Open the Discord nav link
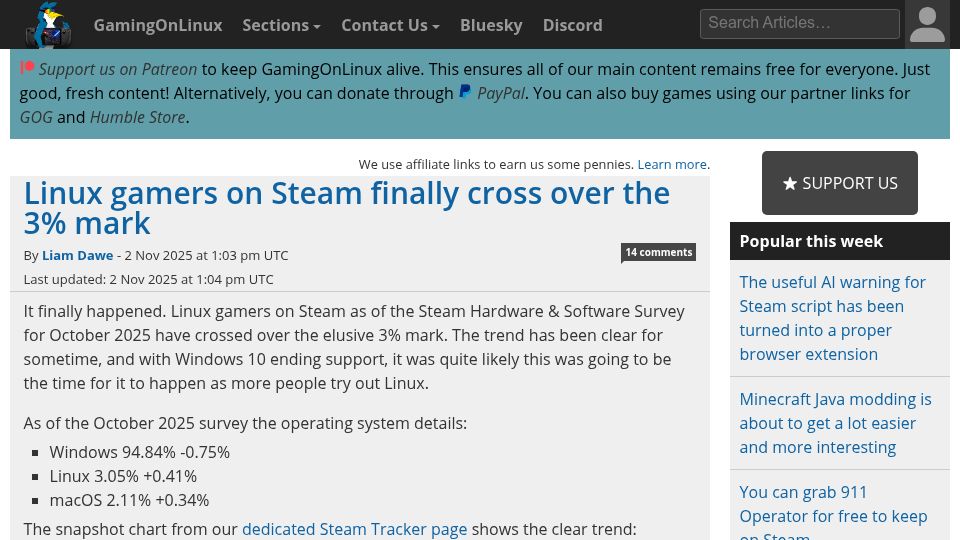Viewport: 960px width, 540px height. pos(572,25)
